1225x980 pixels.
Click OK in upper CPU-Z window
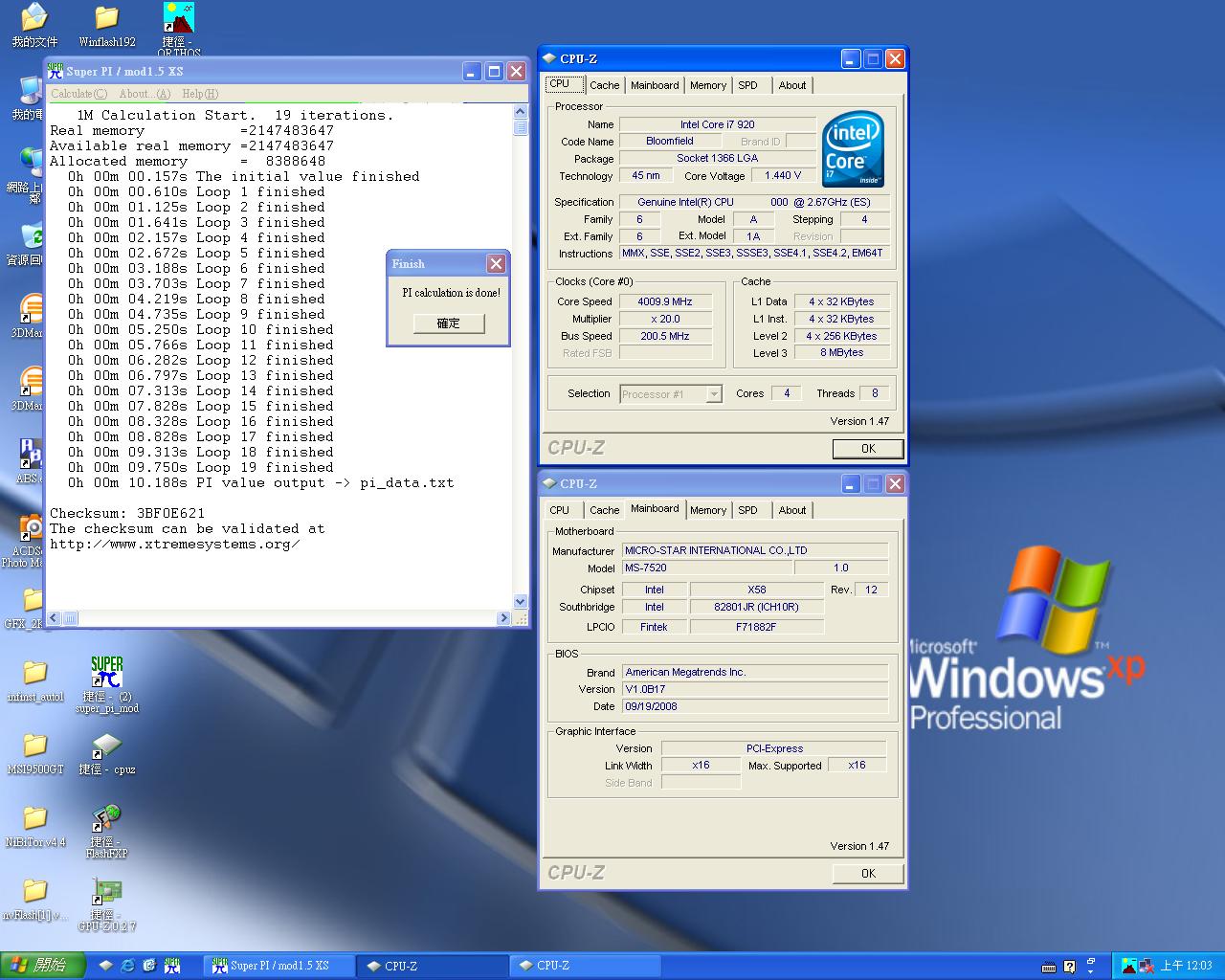click(868, 449)
